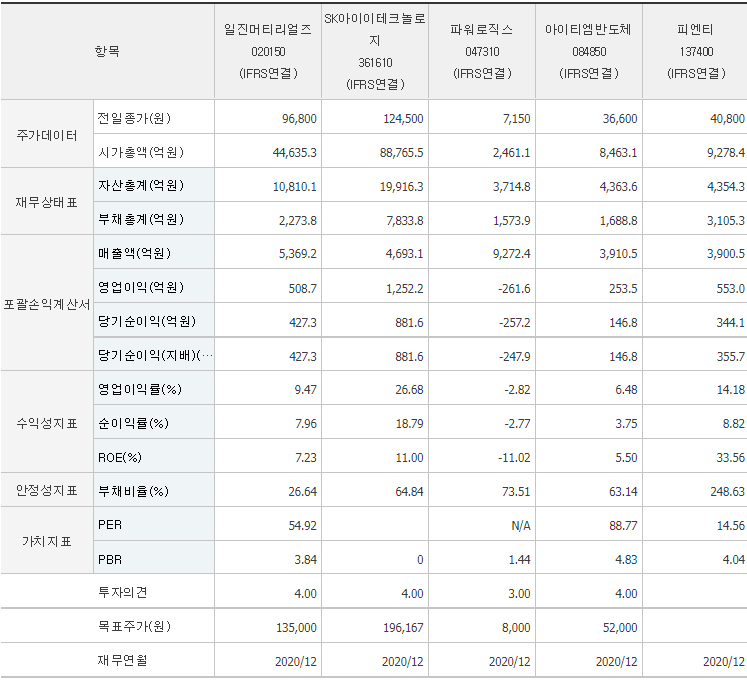This screenshot has height=680, width=747.
Task: Click the 영업이익률(%) row label
Action: coord(140,389)
